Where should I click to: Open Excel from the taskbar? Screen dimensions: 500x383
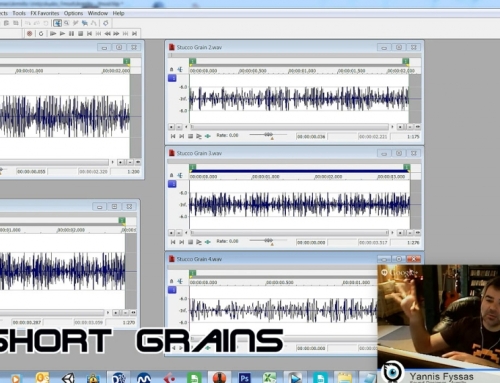coord(269,378)
